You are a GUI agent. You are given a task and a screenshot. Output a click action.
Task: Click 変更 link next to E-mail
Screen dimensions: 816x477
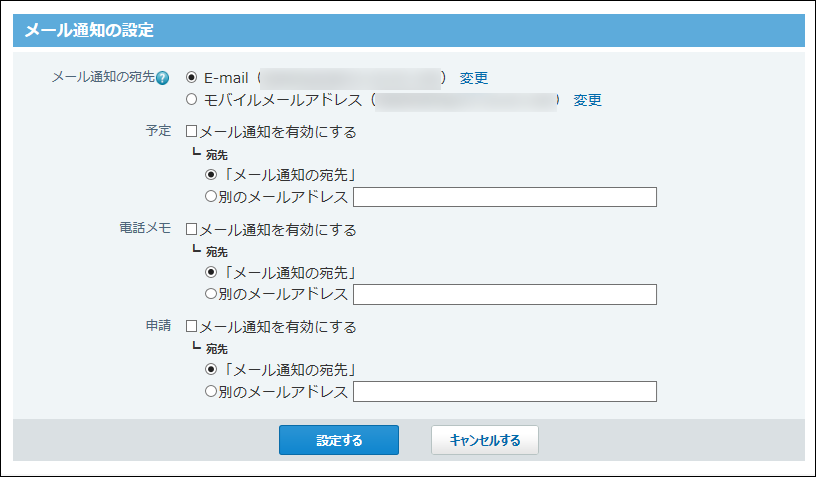click(x=474, y=78)
